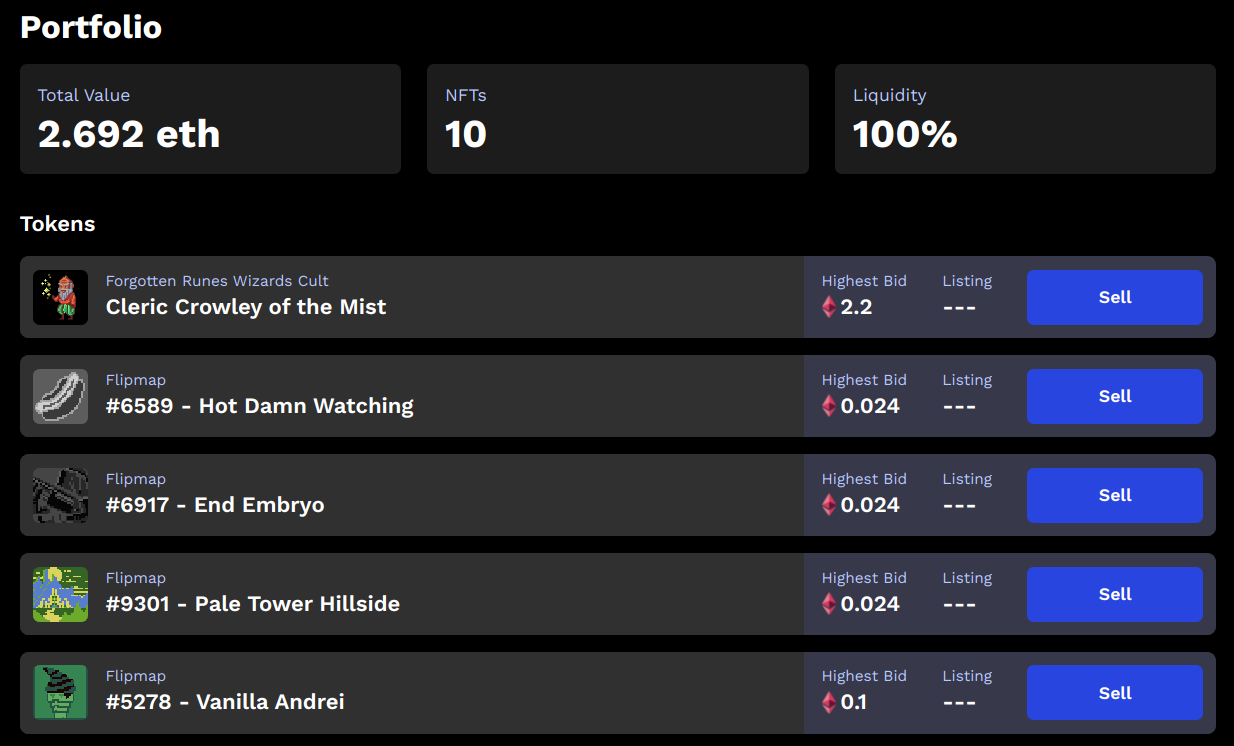The image size is (1234, 746).
Task: Open Cleric Crowley wizard thumbnail image
Action: pyautogui.click(x=60, y=297)
